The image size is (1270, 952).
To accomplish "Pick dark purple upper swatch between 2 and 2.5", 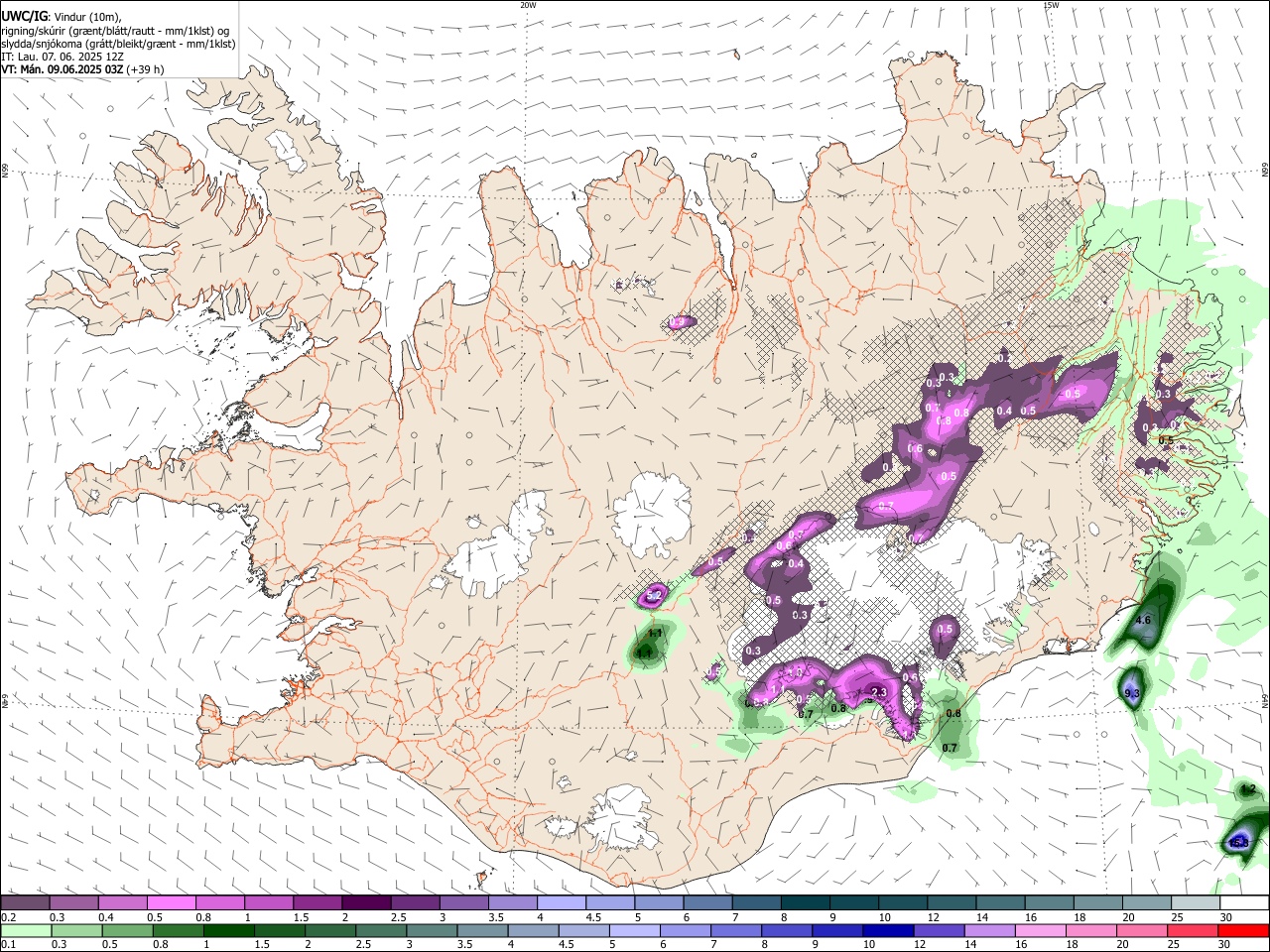I will coord(366,903).
